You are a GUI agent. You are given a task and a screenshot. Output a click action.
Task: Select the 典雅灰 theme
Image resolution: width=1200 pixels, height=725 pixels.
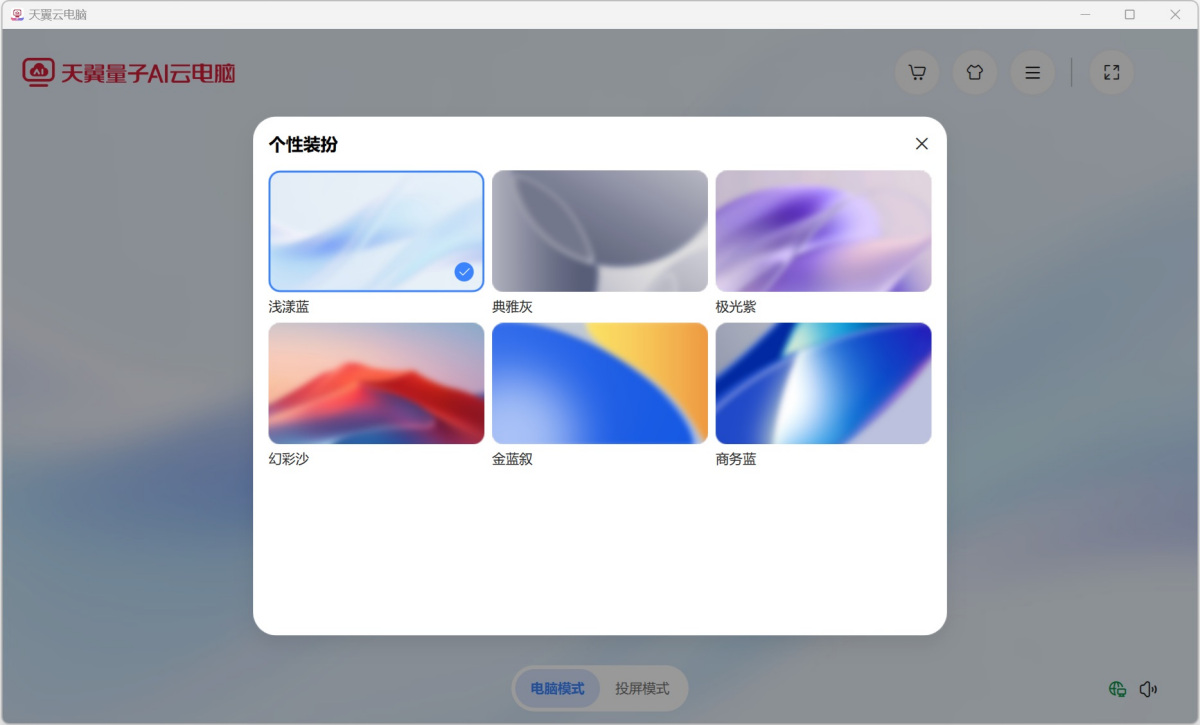click(x=599, y=230)
